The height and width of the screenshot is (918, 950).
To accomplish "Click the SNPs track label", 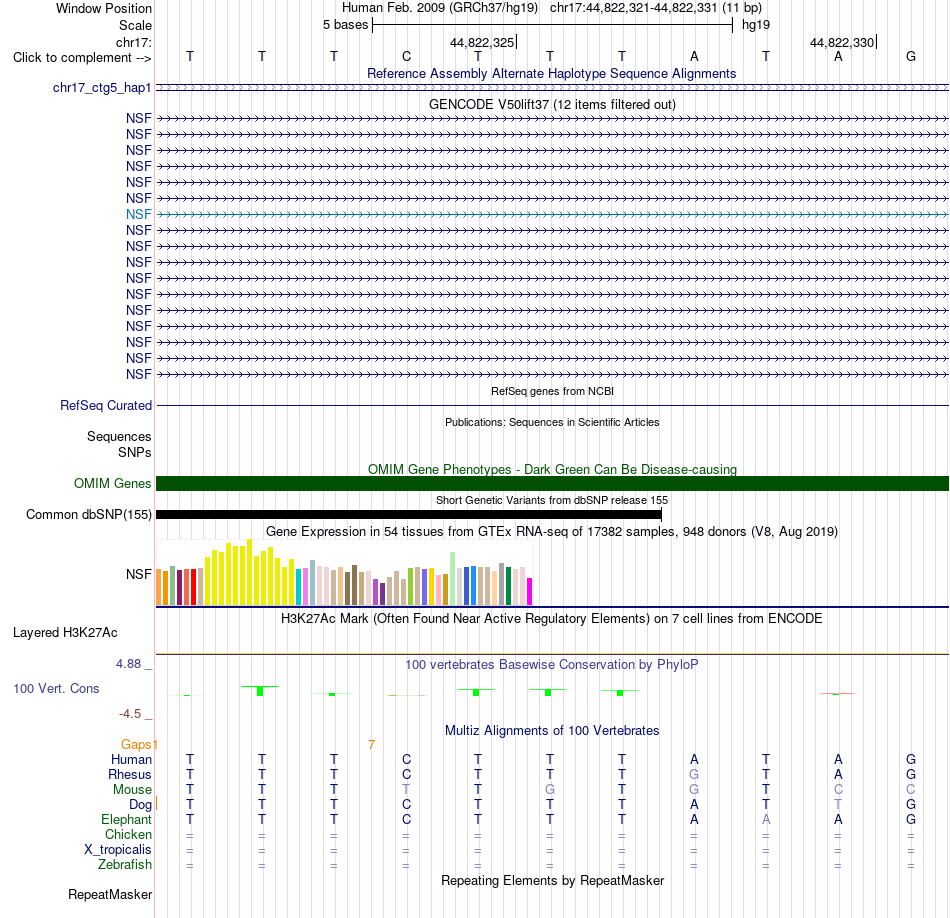I will 135,452.
